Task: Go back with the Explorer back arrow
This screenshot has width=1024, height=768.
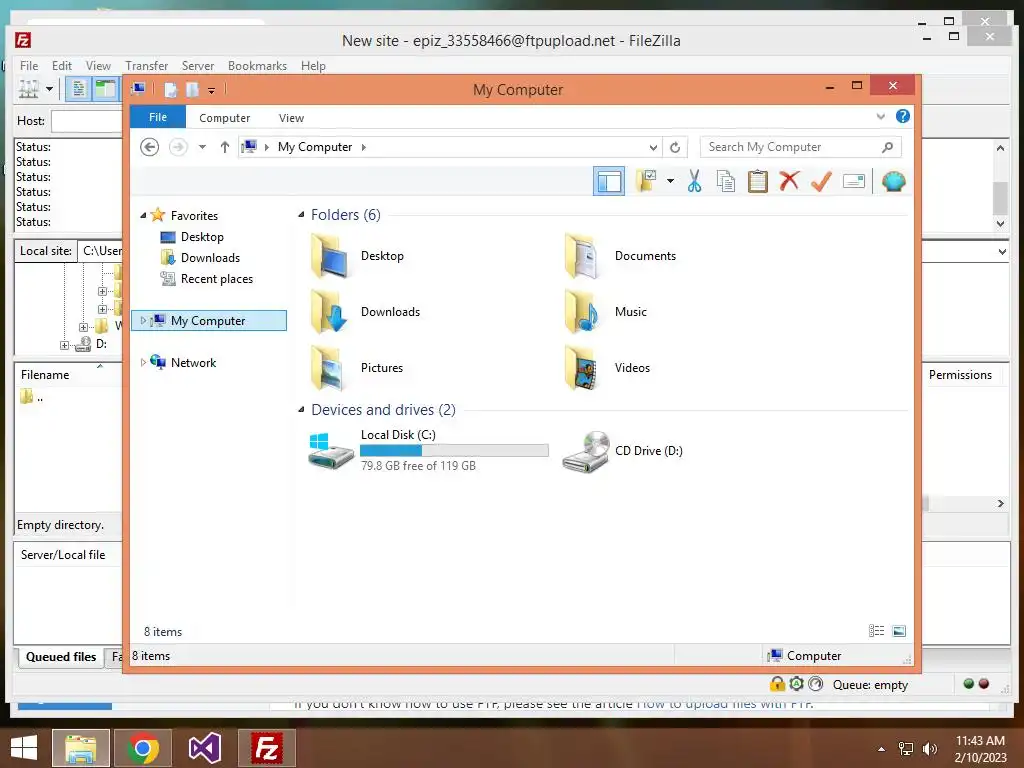Action: pyautogui.click(x=150, y=147)
